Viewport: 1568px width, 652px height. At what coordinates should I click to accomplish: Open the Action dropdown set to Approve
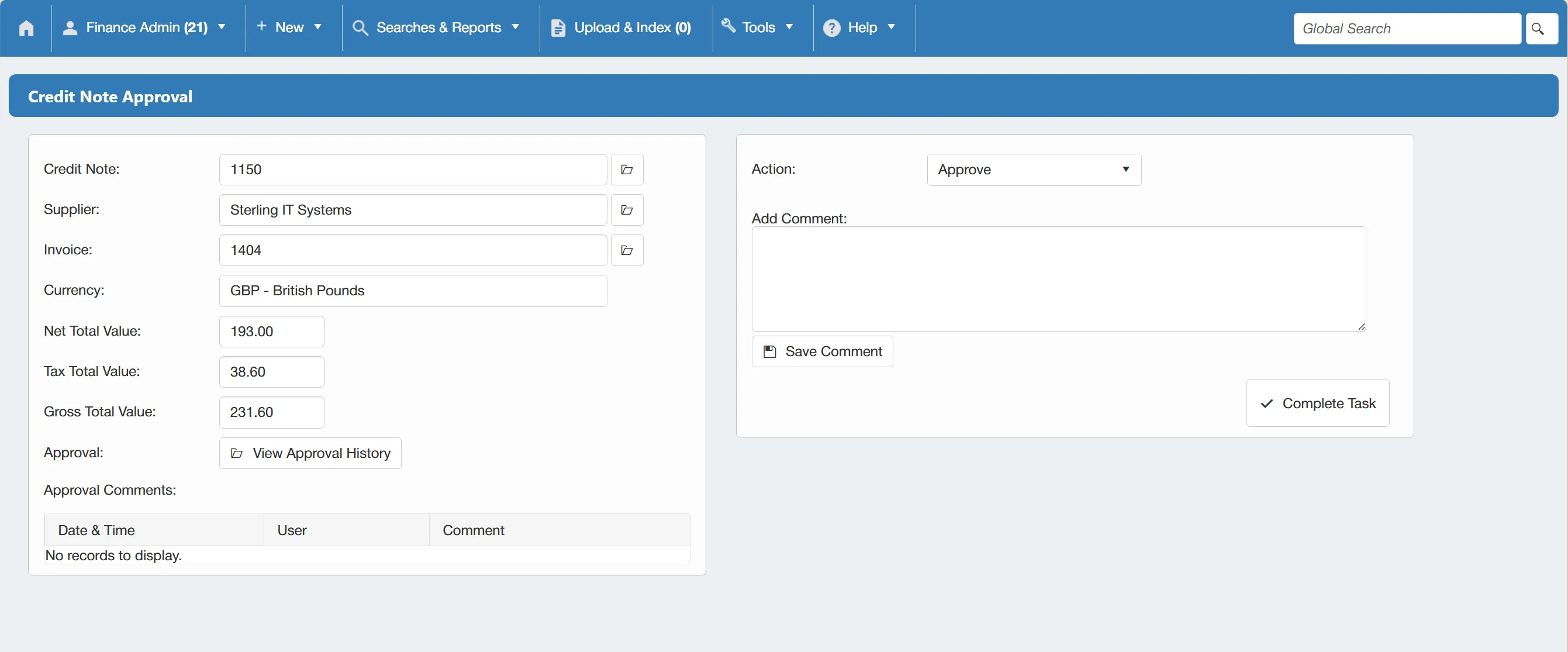pyautogui.click(x=1034, y=170)
